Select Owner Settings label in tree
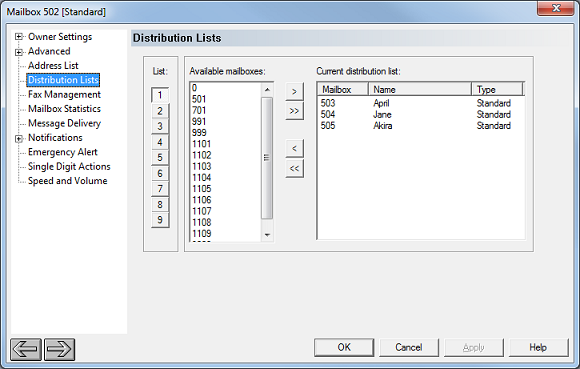The height and width of the screenshot is (369, 580). coord(60,37)
